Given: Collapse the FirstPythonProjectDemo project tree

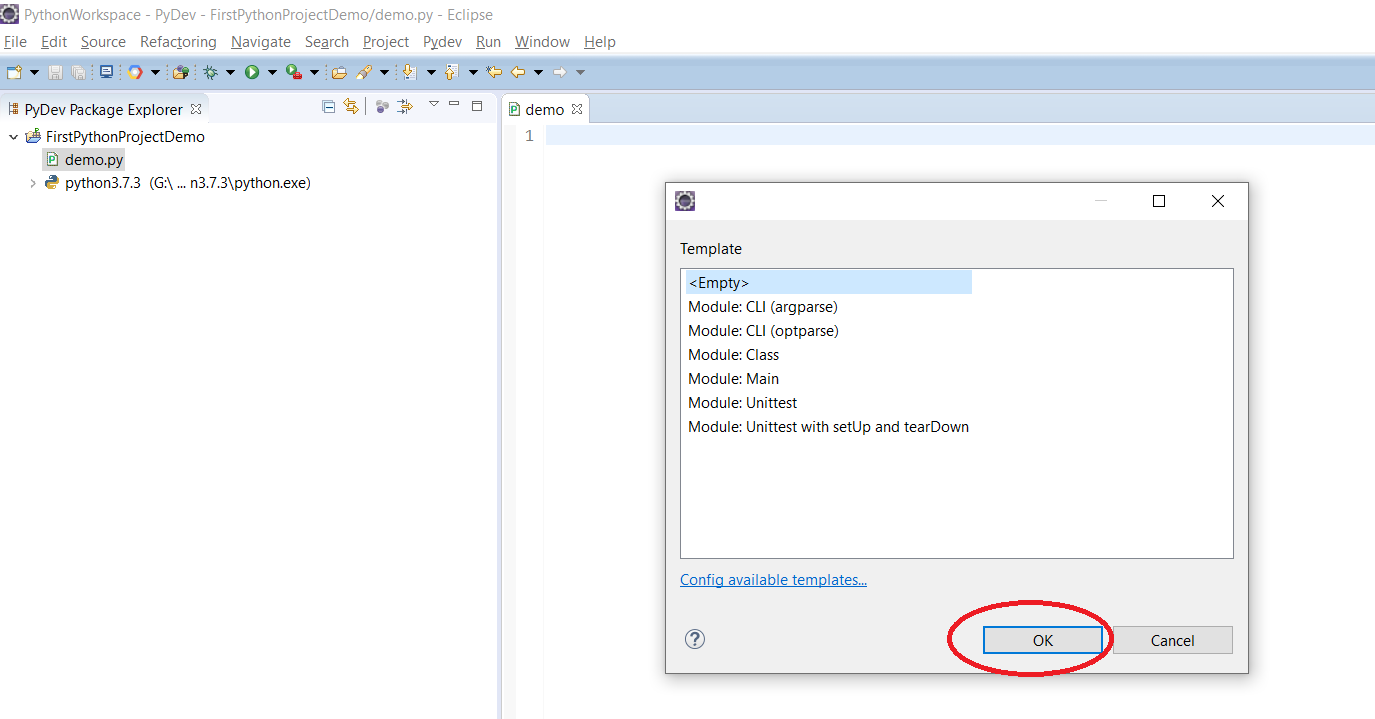Looking at the screenshot, I should (13, 137).
